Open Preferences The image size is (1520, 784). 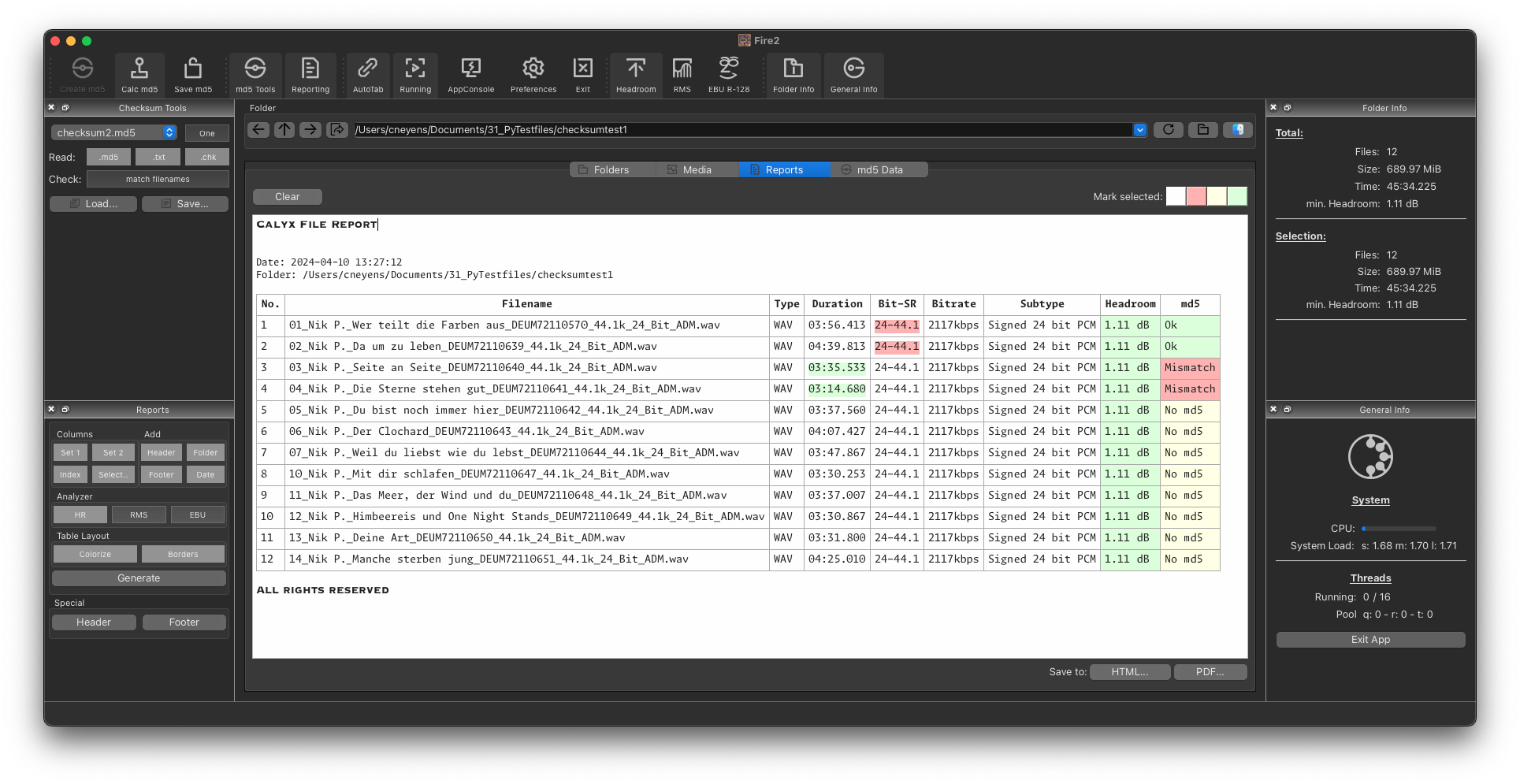coord(533,75)
